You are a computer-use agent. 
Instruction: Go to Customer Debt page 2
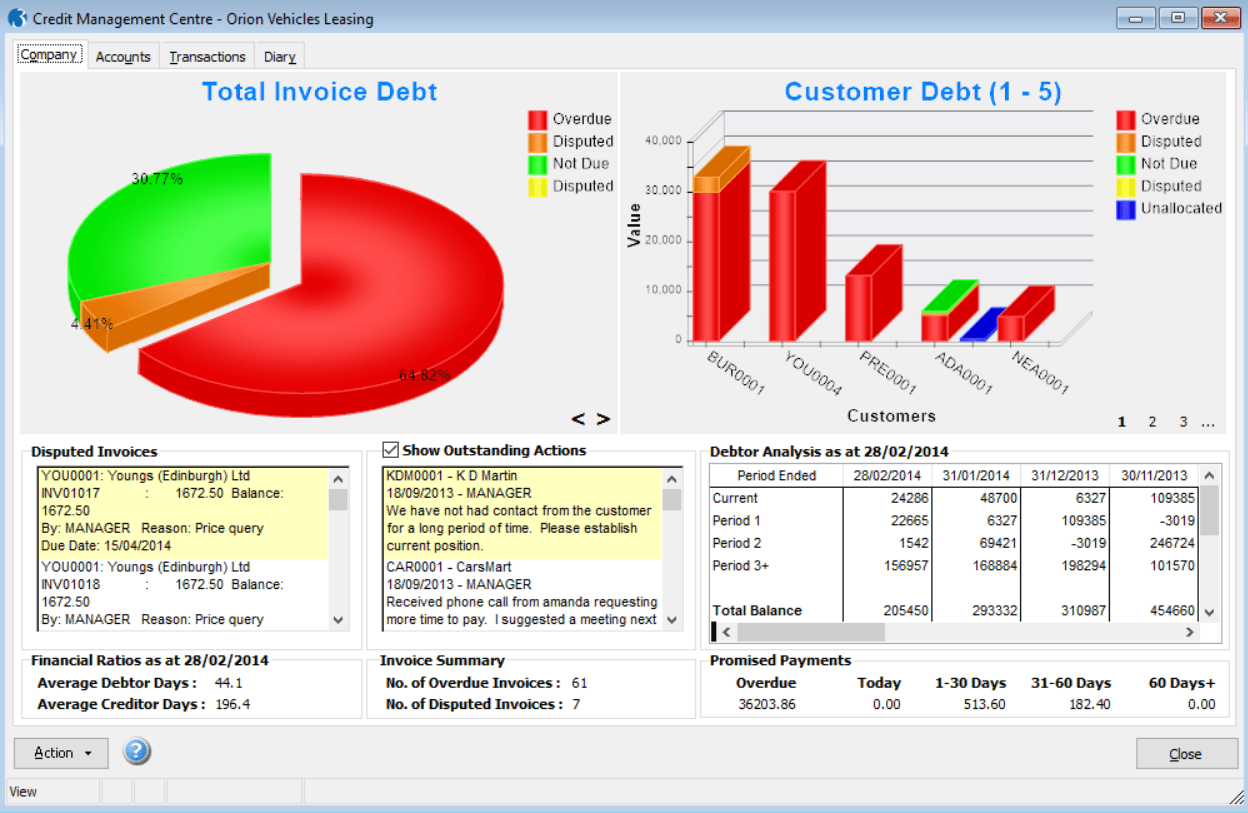pyautogui.click(x=1152, y=422)
